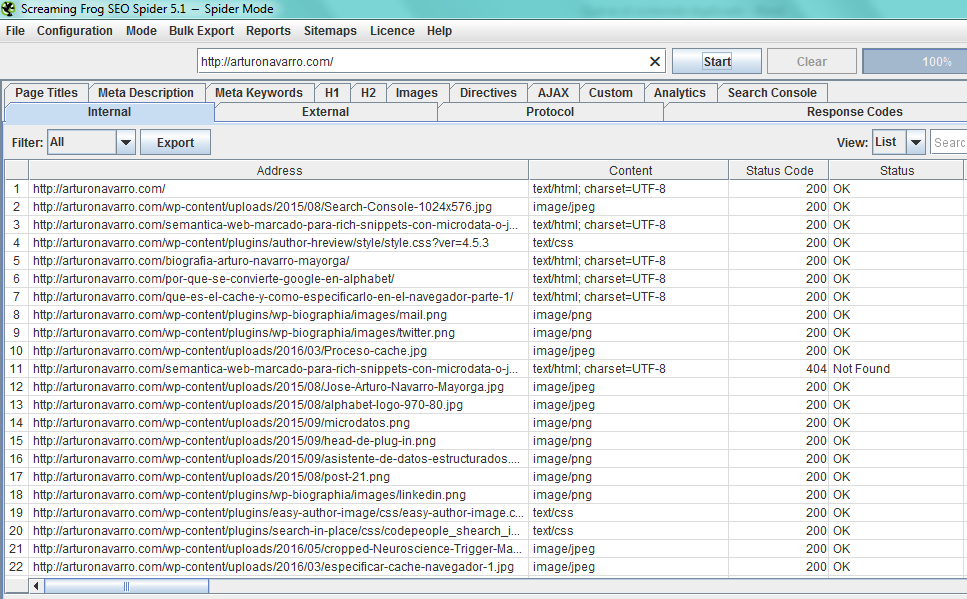Switch to the Search Console tab
Viewport: 967px width, 599px height.
click(772, 93)
